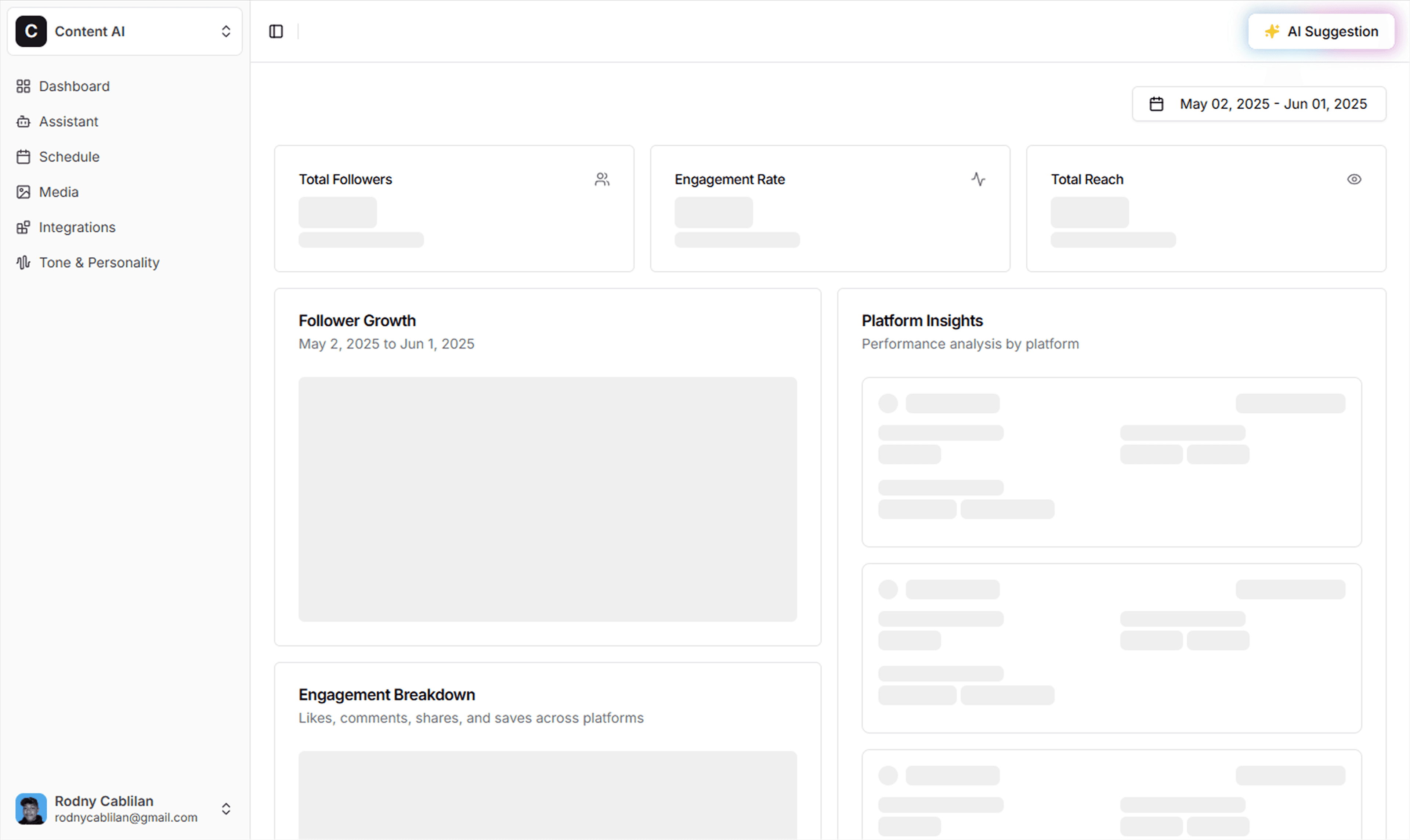The height and width of the screenshot is (840, 1410).
Task: Go to Dashboard in sidebar
Action: click(124, 86)
